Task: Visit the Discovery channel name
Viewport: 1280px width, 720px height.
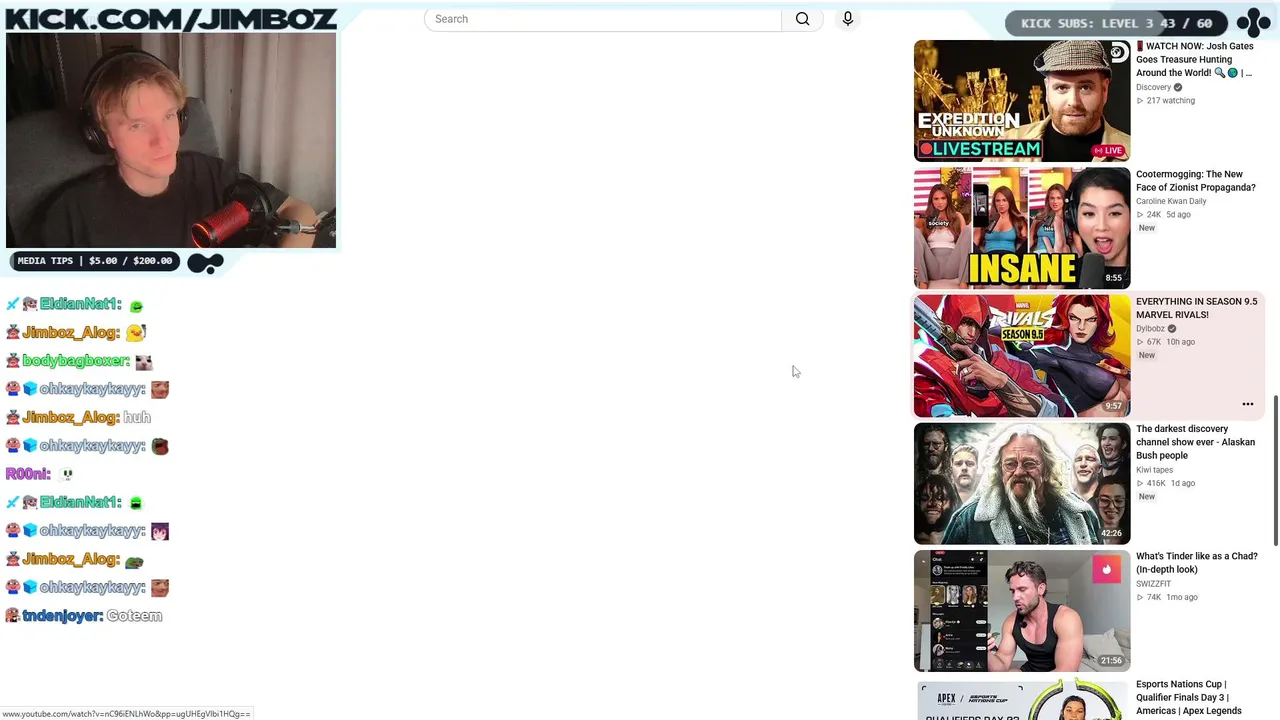Action: (1153, 87)
